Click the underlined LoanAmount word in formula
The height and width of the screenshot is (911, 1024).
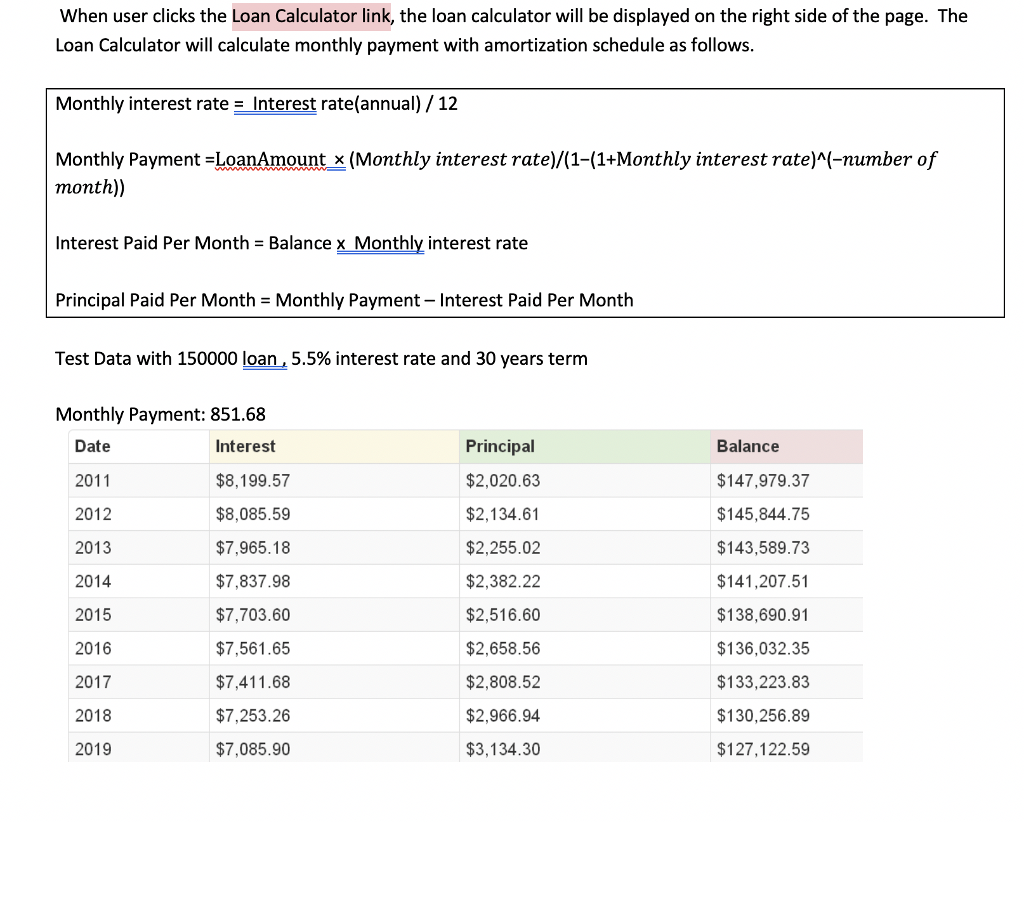(270, 160)
